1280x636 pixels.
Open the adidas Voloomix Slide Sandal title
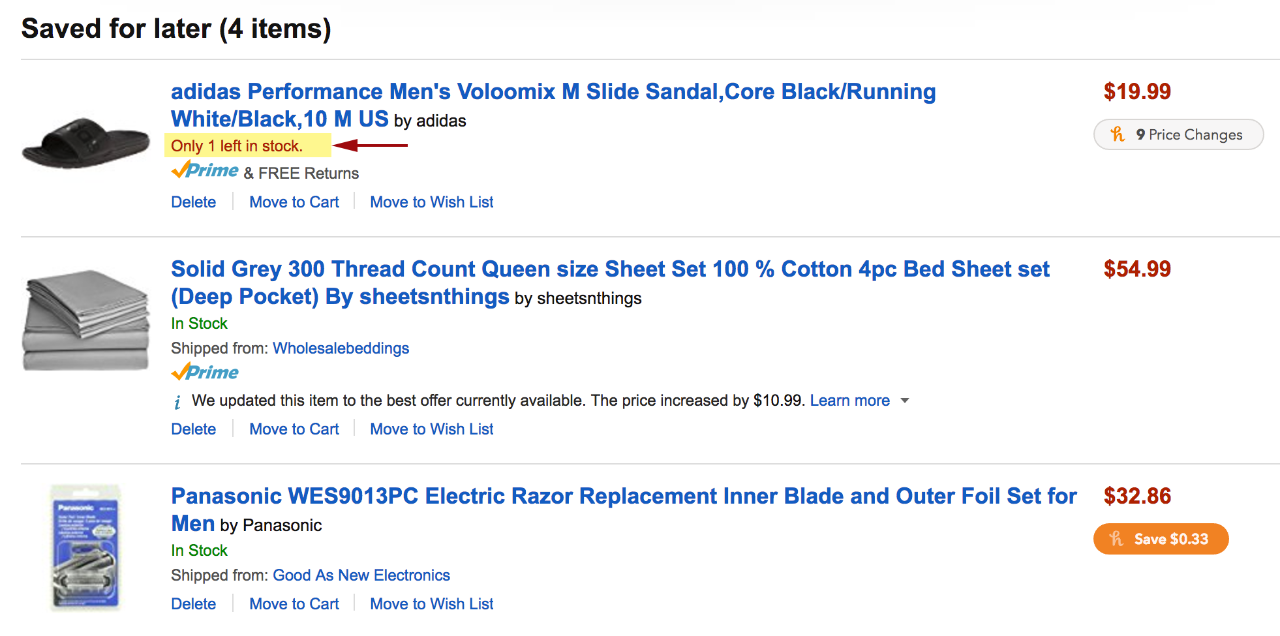coord(554,105)
